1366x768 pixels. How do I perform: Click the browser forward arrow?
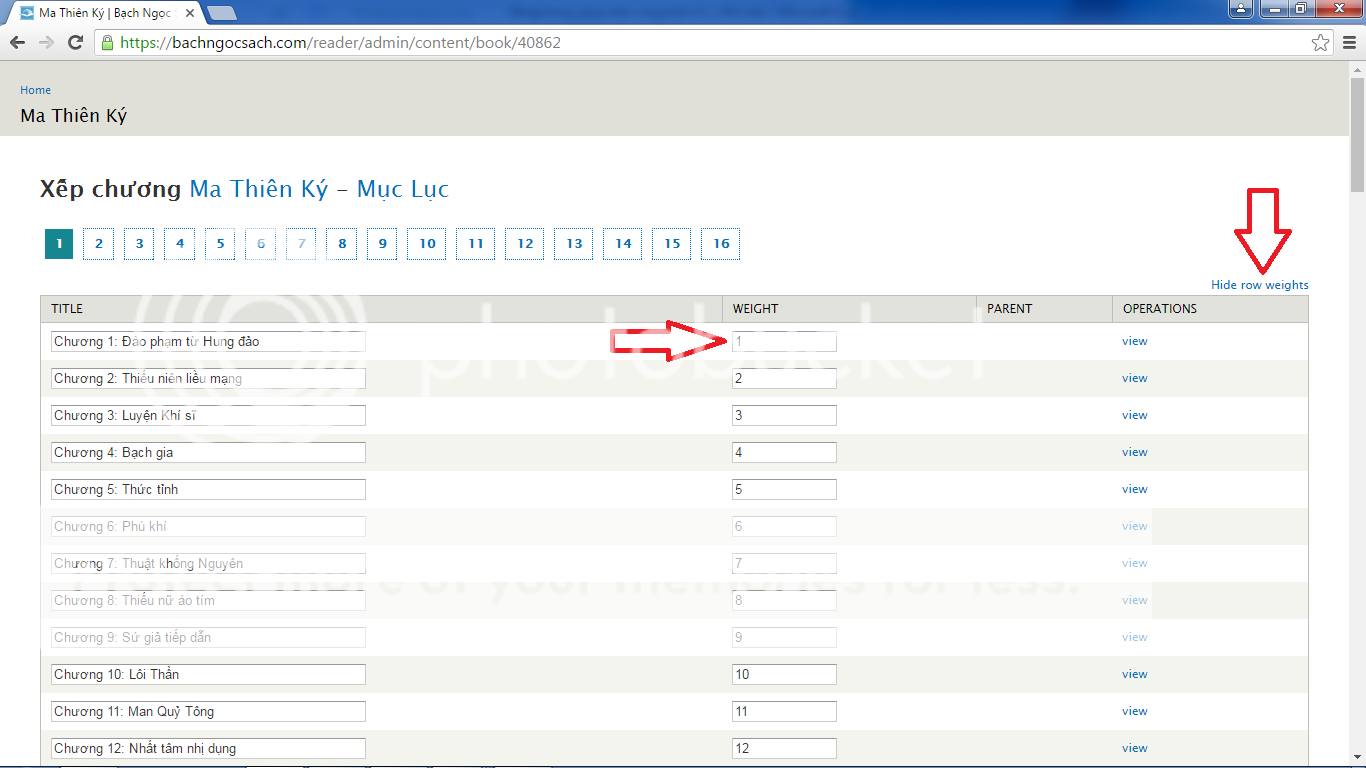[46, 43]
